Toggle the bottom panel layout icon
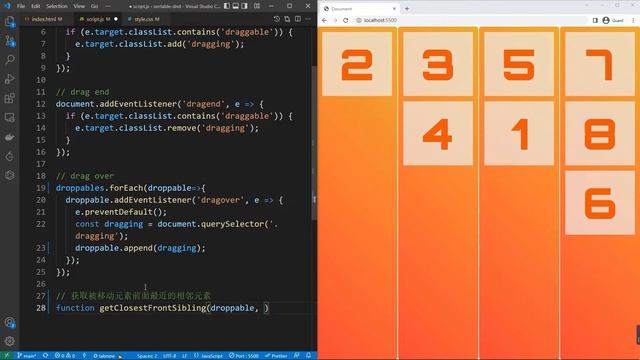The height and width of the screenshot is (360, 640). [236, 6]
